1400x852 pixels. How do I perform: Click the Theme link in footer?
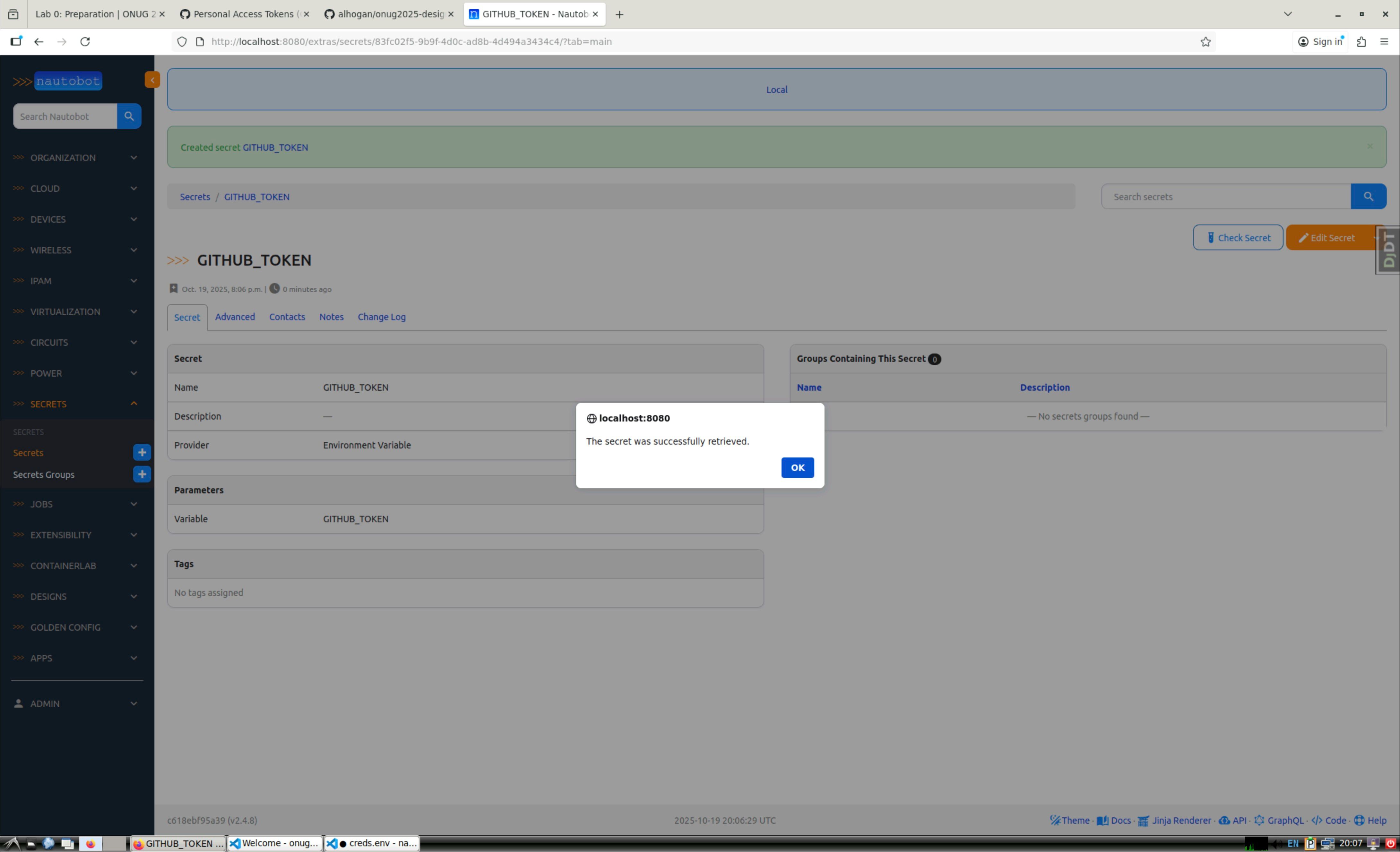click(x=1070, y=820)
